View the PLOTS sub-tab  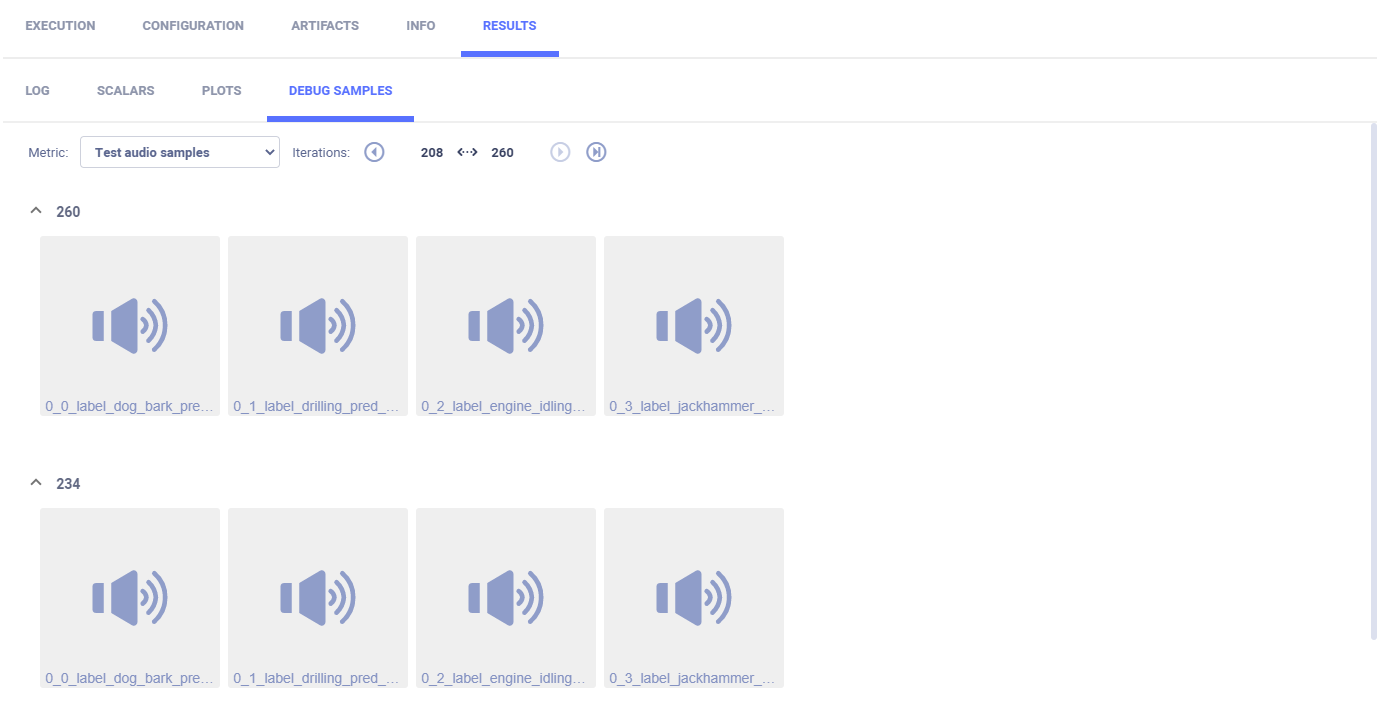222,90
